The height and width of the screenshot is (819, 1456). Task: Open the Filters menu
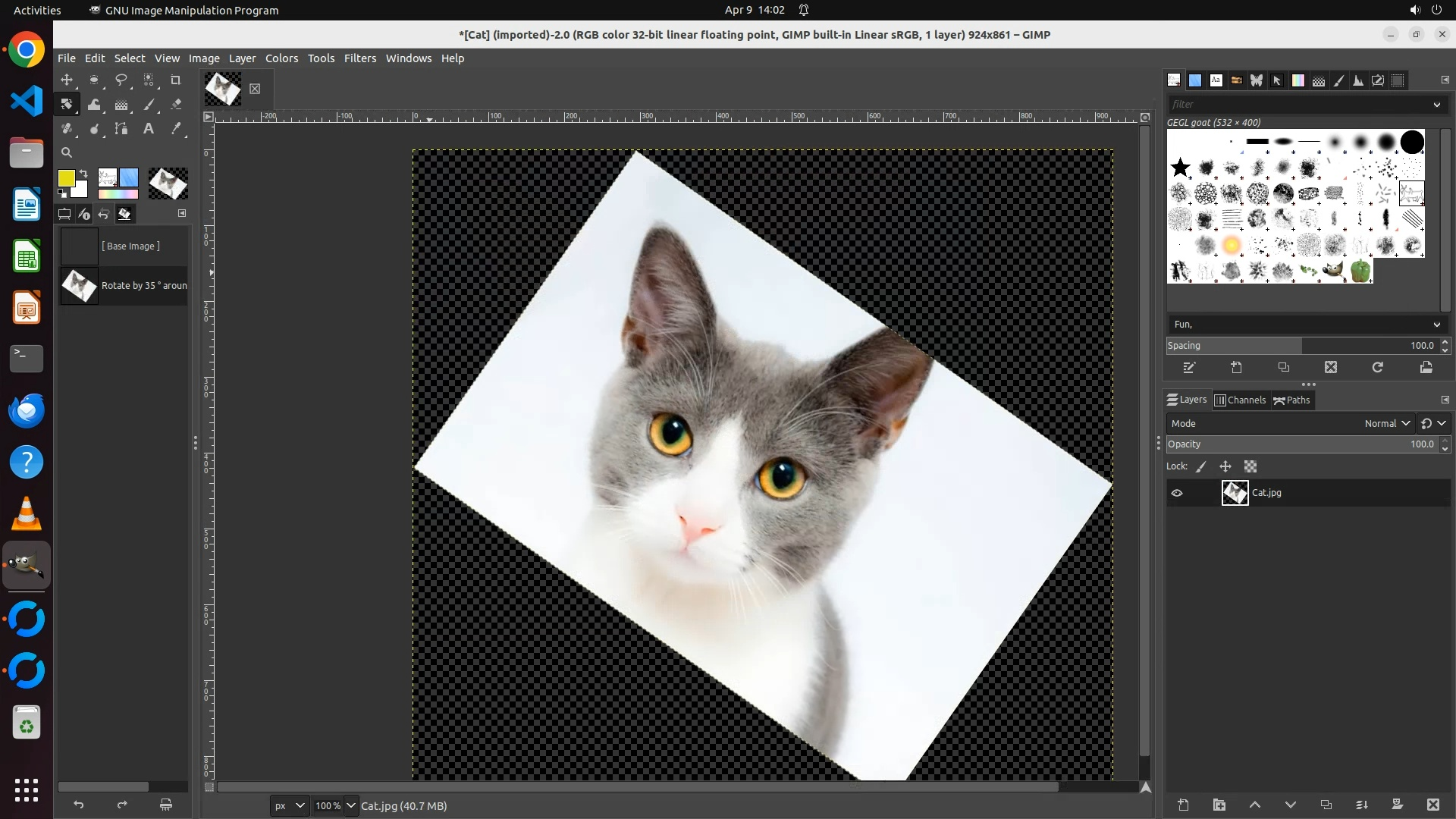tap(359, 58)
